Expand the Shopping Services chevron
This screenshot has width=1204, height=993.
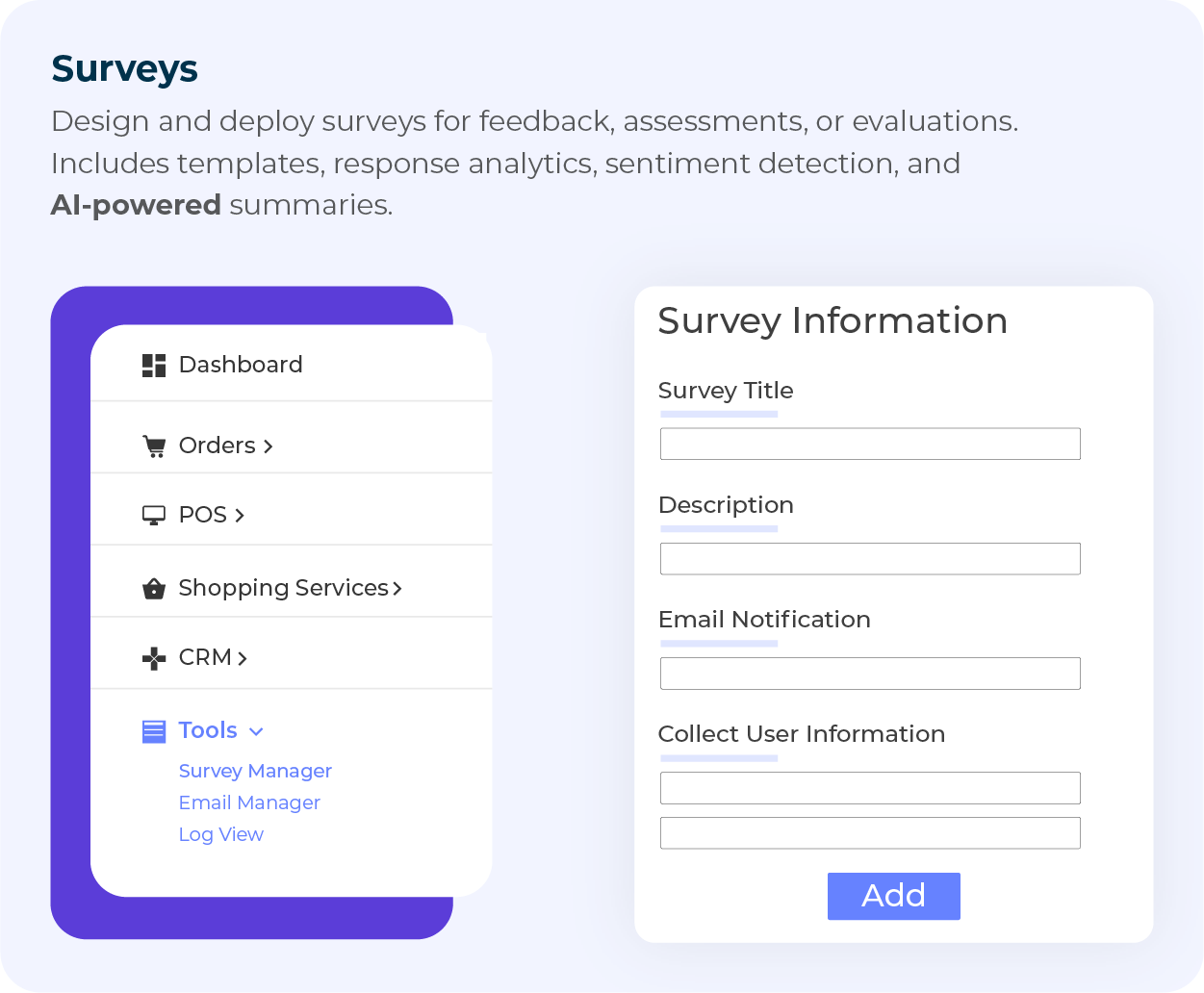click(x=397, y=588)
